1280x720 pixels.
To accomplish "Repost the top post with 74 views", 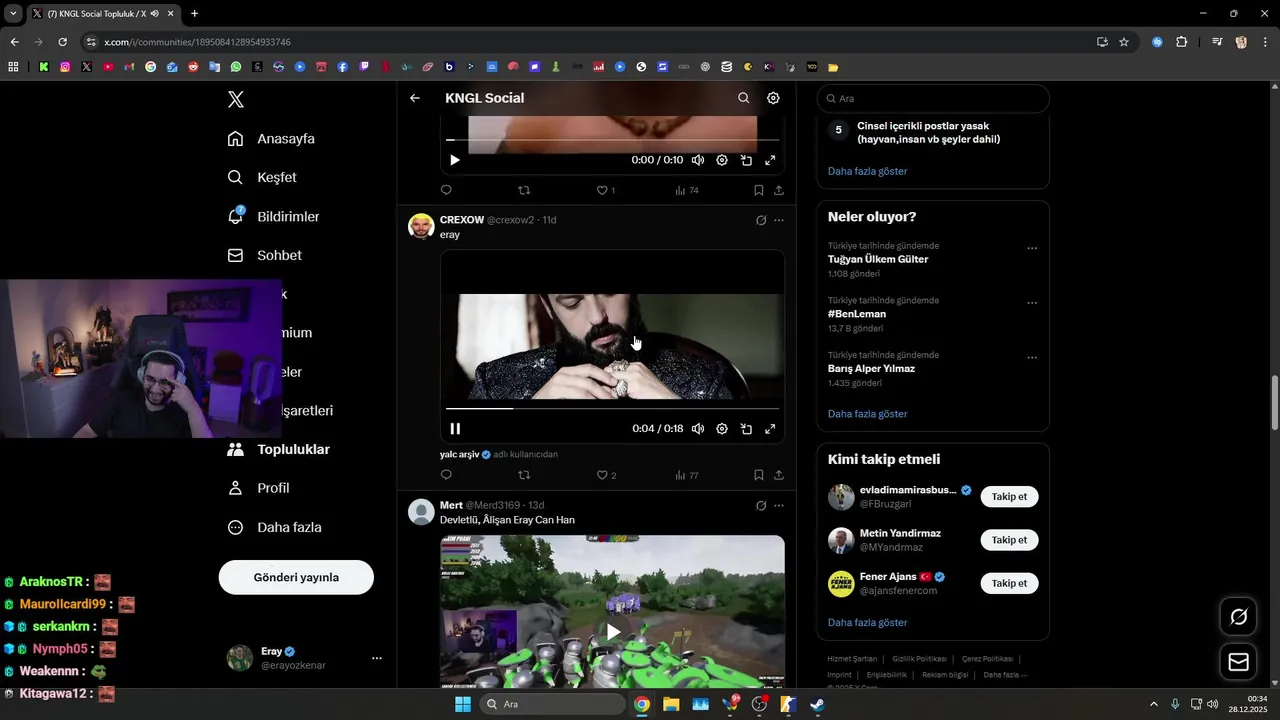I will click(524, 190).
